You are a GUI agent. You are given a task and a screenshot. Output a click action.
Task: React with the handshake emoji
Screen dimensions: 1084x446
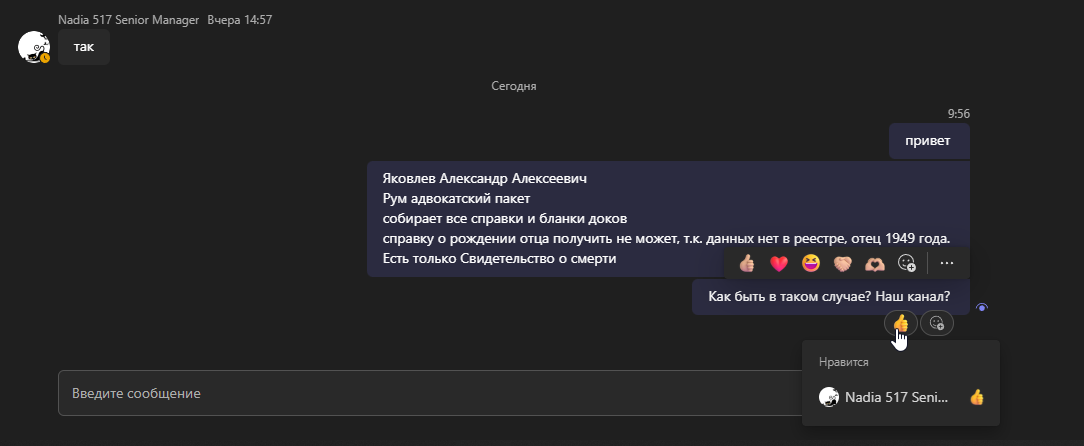843,263
